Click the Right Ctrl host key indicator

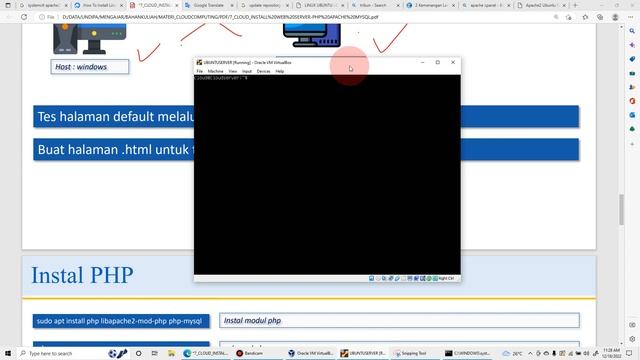tap(446, 278)
